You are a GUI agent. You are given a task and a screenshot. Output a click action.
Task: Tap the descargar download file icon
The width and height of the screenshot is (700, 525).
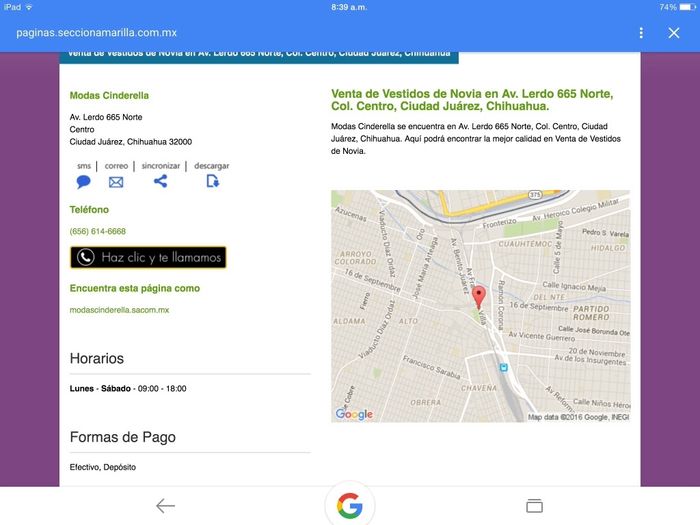coord(212,181)
